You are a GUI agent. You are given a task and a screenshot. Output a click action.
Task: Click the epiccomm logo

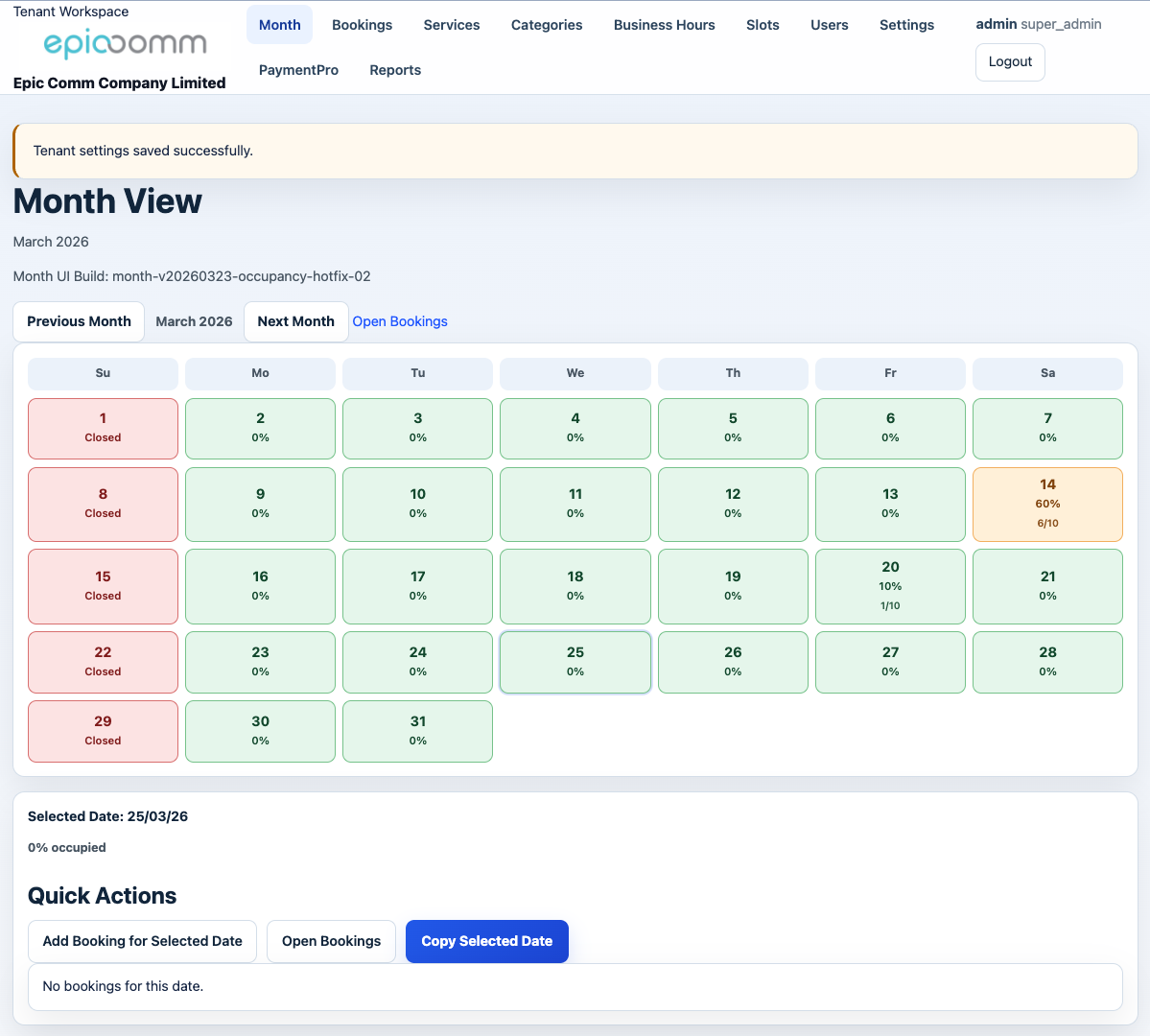pos(125,44)
